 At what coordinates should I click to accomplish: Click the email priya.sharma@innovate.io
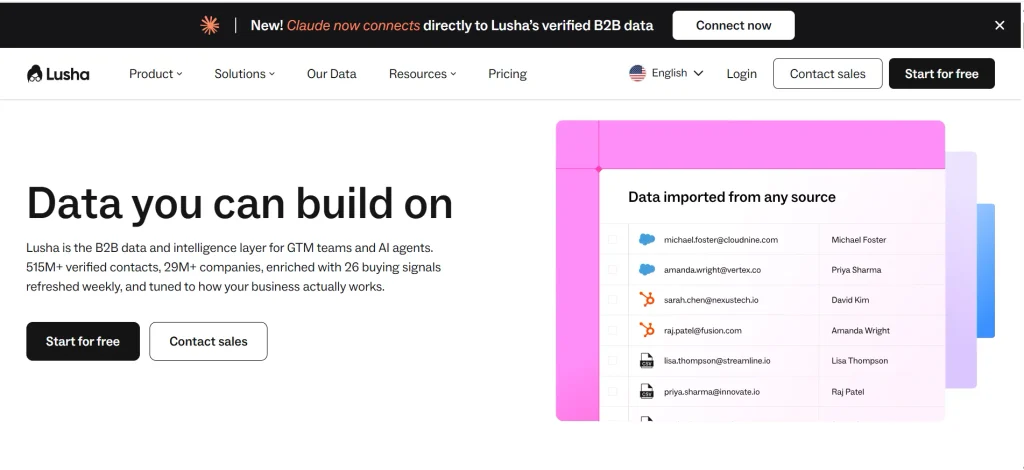coord(712,392)
